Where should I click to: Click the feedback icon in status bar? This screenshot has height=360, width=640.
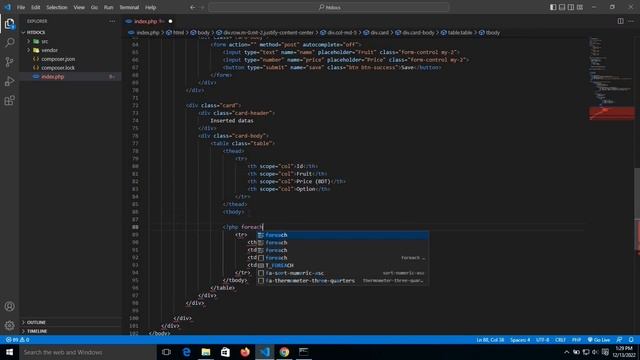[x=619, y=340]
